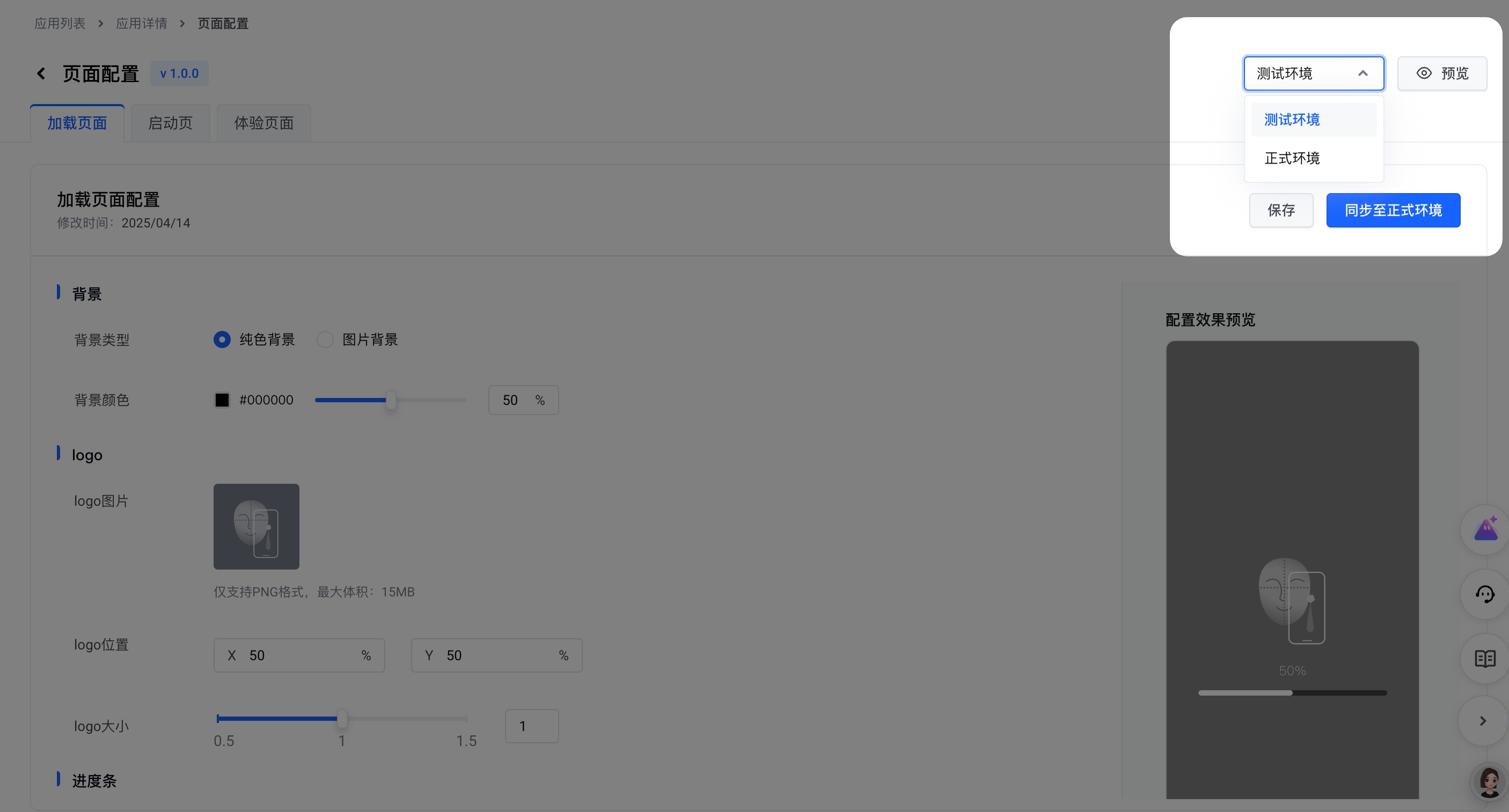Click the logo image thumbnail

[256, 526]
